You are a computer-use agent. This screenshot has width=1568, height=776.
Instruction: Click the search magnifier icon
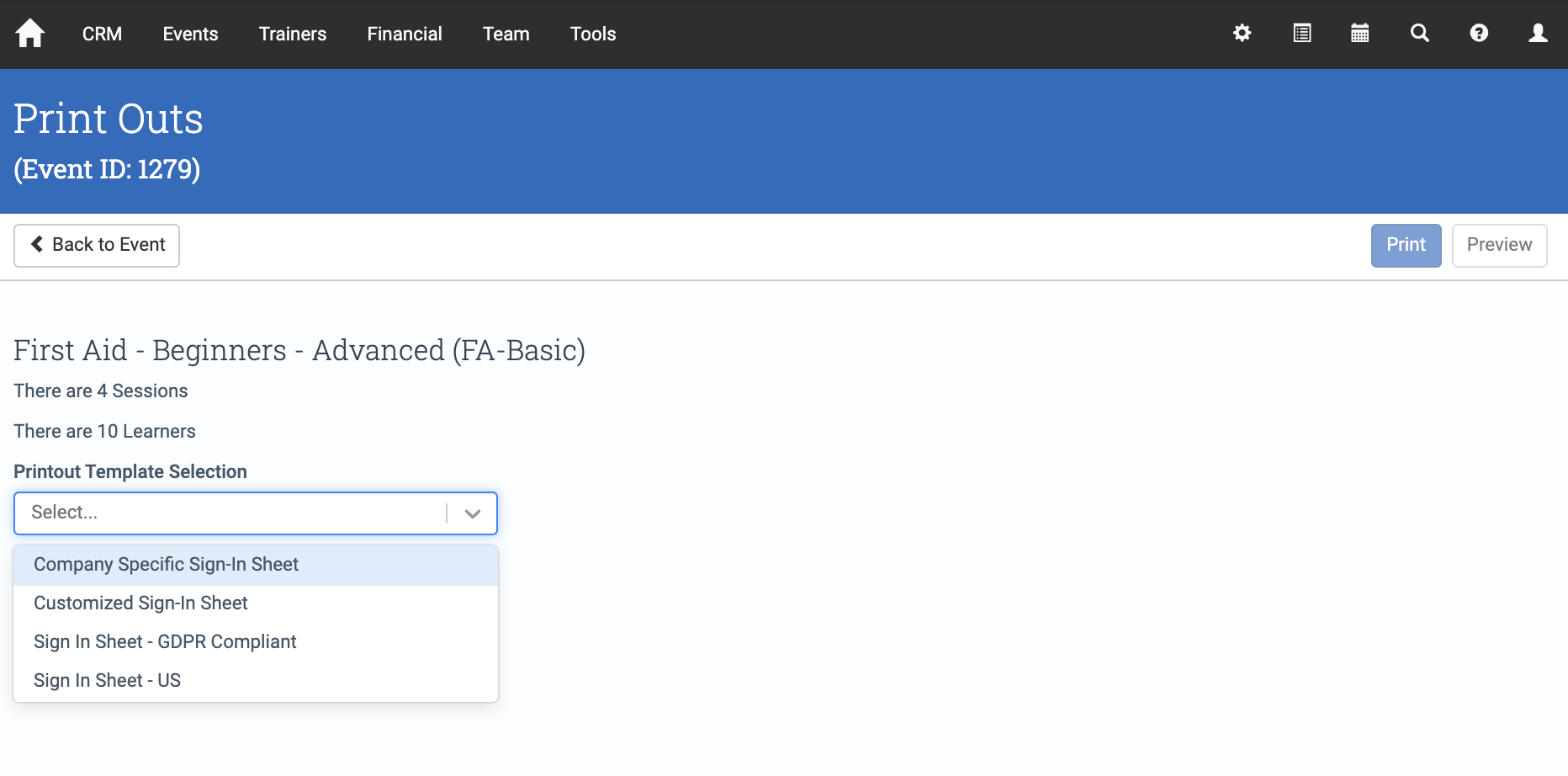point(1419,34)
